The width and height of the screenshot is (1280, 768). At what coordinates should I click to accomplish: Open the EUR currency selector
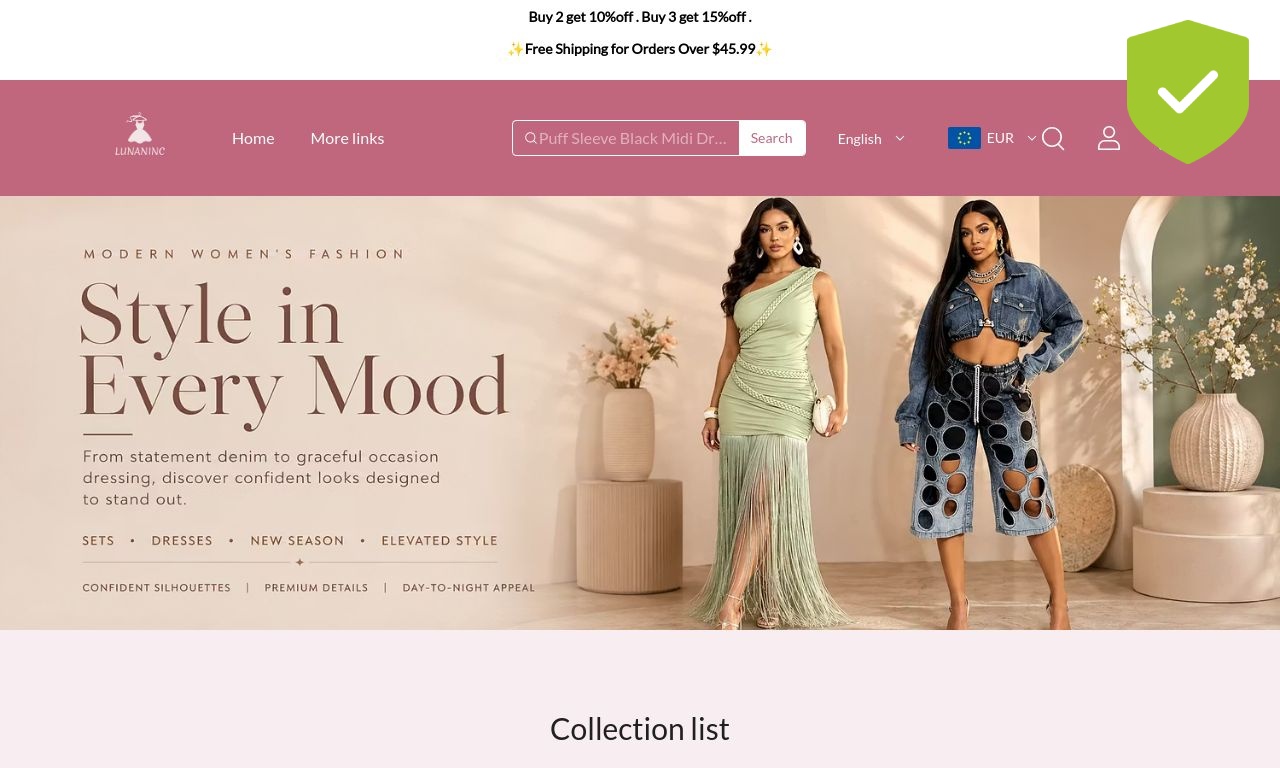[x=992, y=138]
